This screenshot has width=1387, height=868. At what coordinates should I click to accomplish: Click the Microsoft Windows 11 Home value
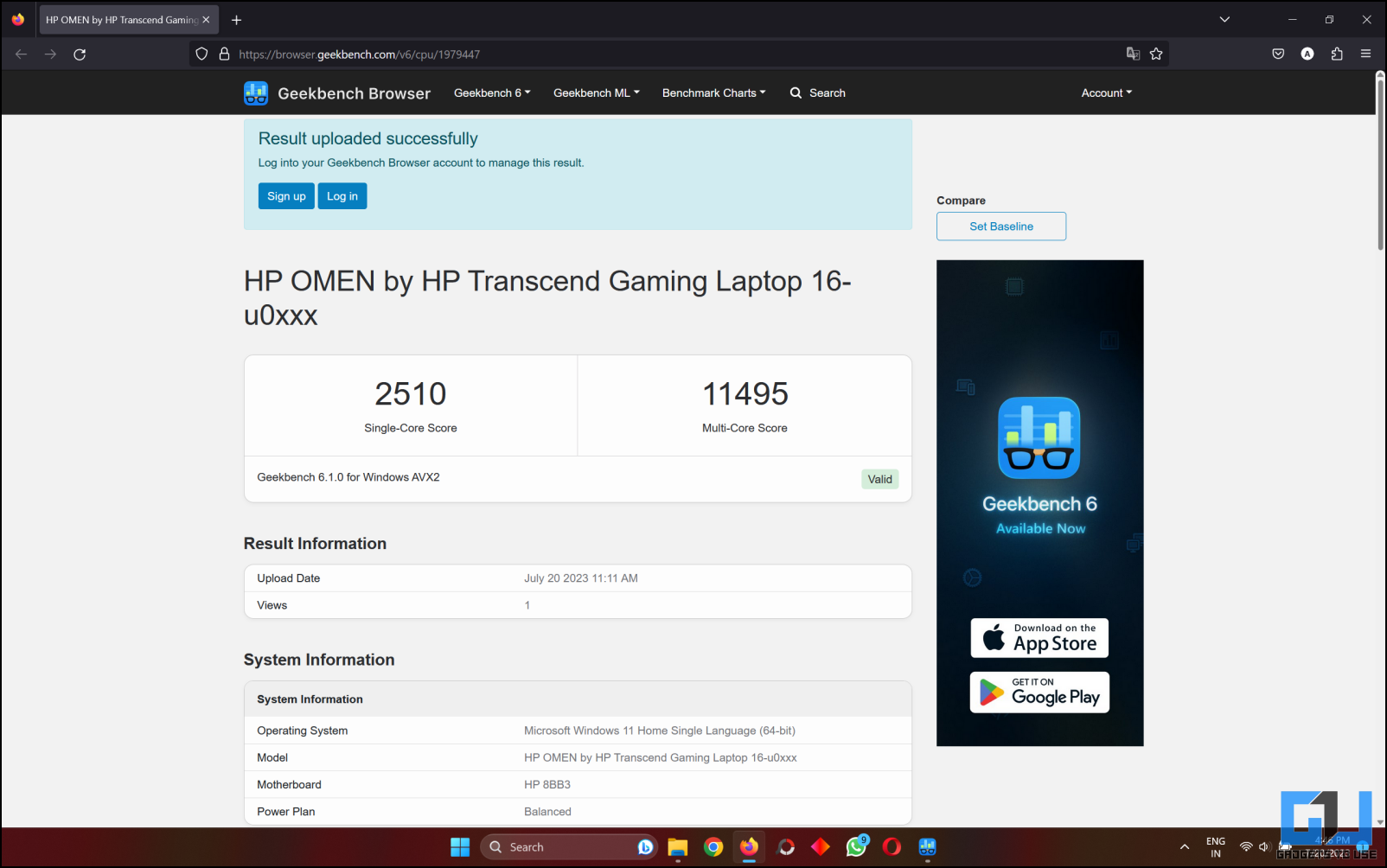pyautogui.click(x=660, y=731)
